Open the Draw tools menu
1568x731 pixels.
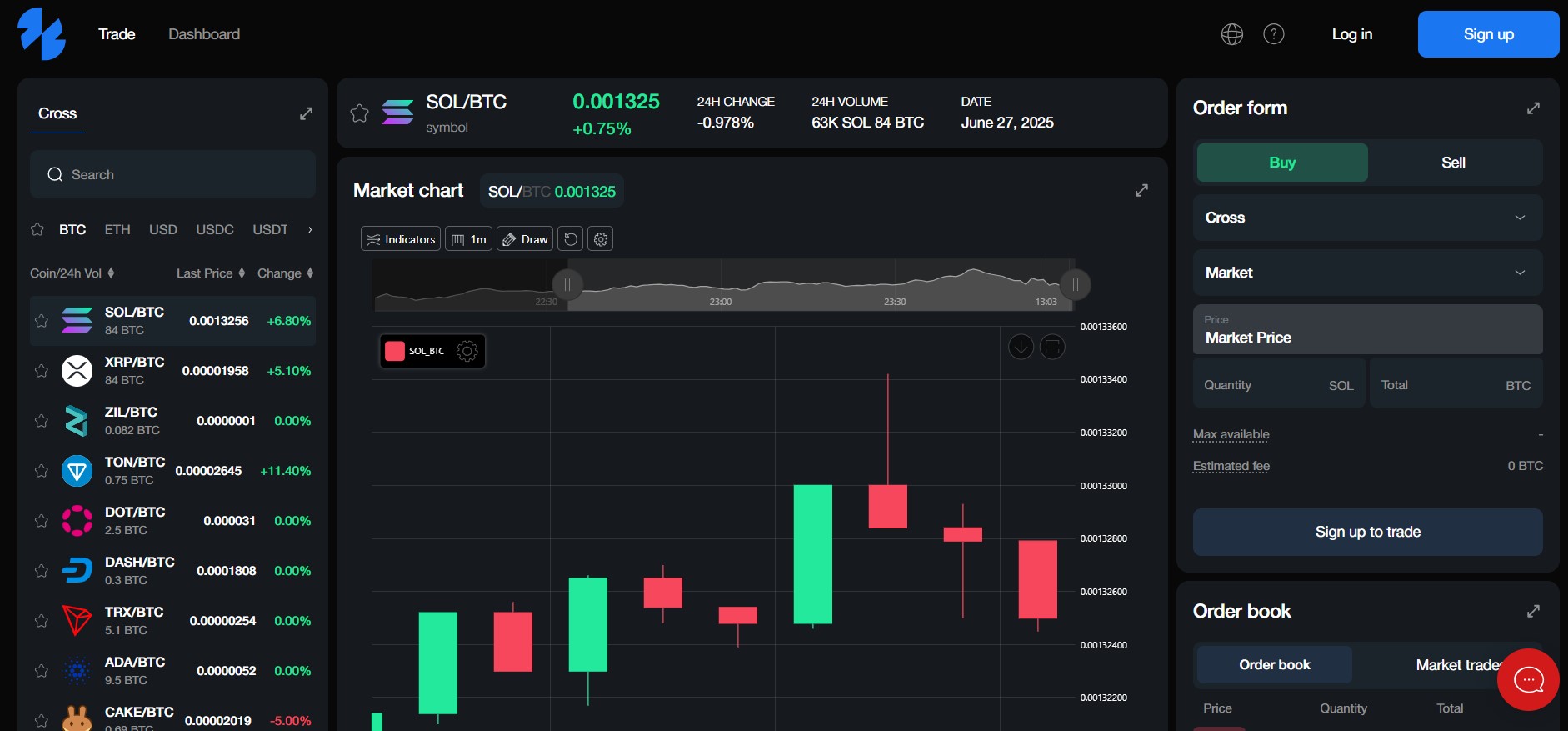525,239
